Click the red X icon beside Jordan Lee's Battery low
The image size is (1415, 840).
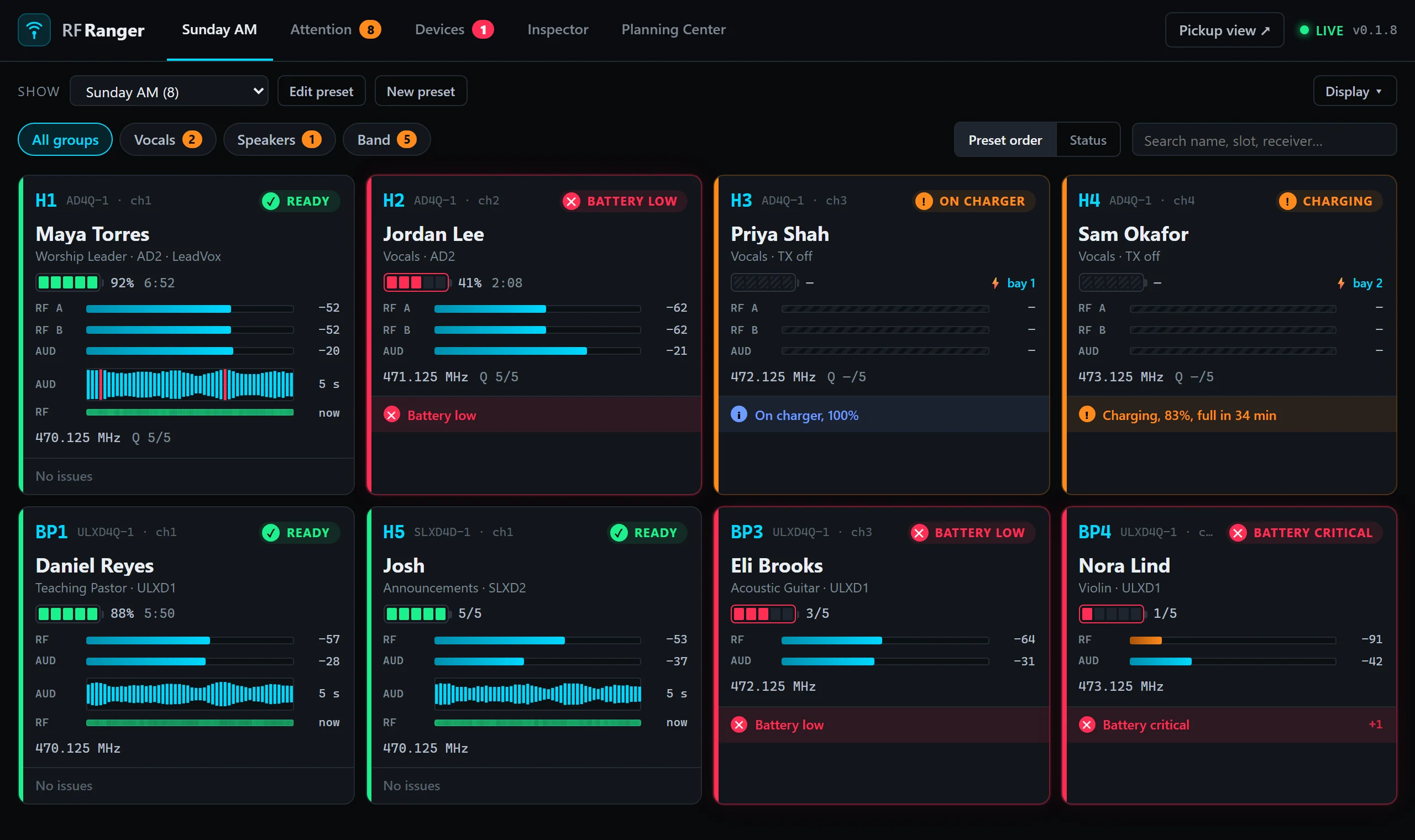click(x=391, y=415)
